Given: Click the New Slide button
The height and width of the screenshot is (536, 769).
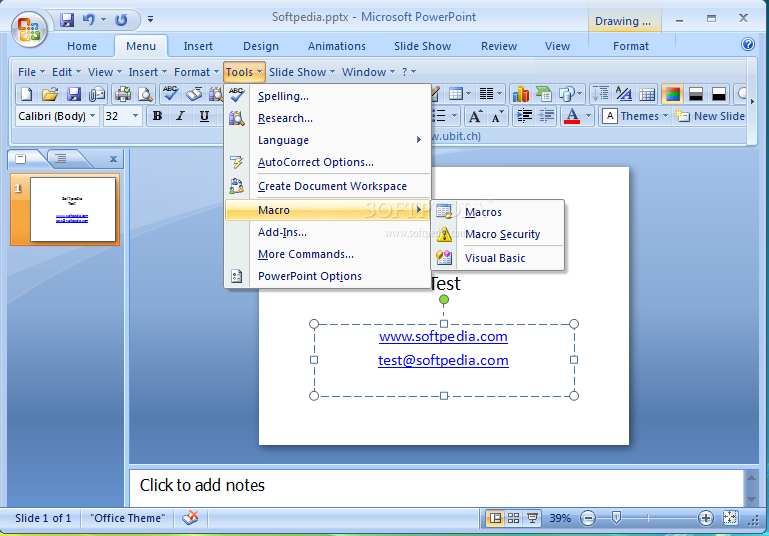Looking at the screenshot, I should coord(710,116).
